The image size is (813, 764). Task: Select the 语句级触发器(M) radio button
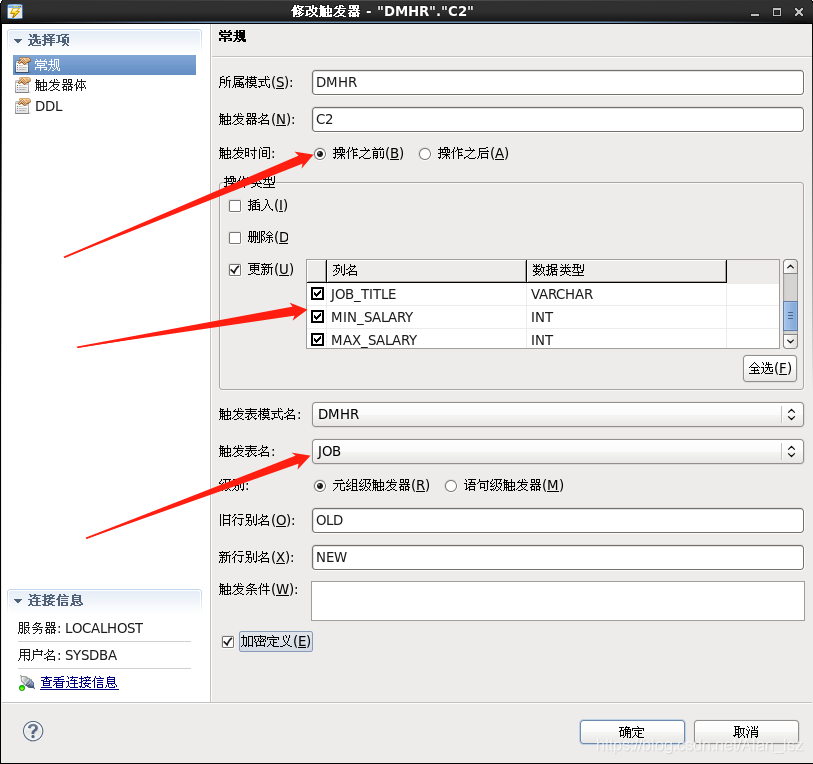[x=451, y=485]
